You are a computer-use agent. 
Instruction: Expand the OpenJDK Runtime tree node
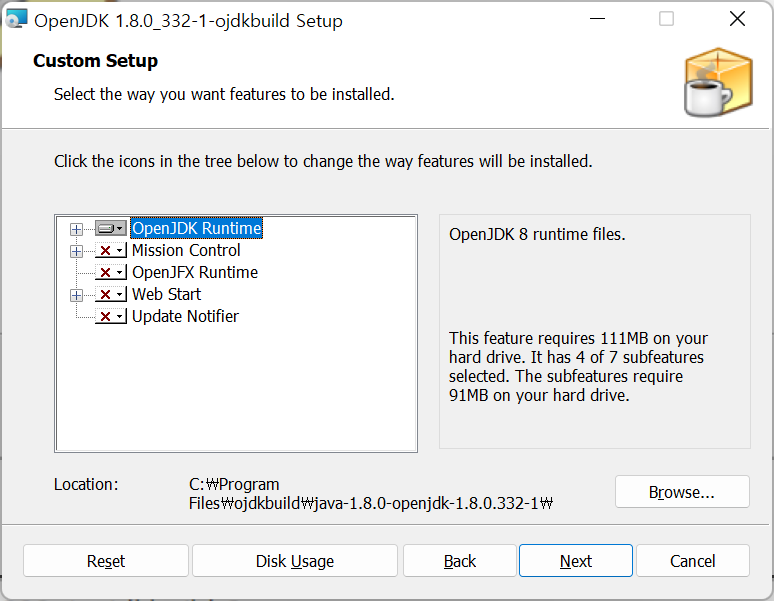pyautogui.click(x=76, y=229)
